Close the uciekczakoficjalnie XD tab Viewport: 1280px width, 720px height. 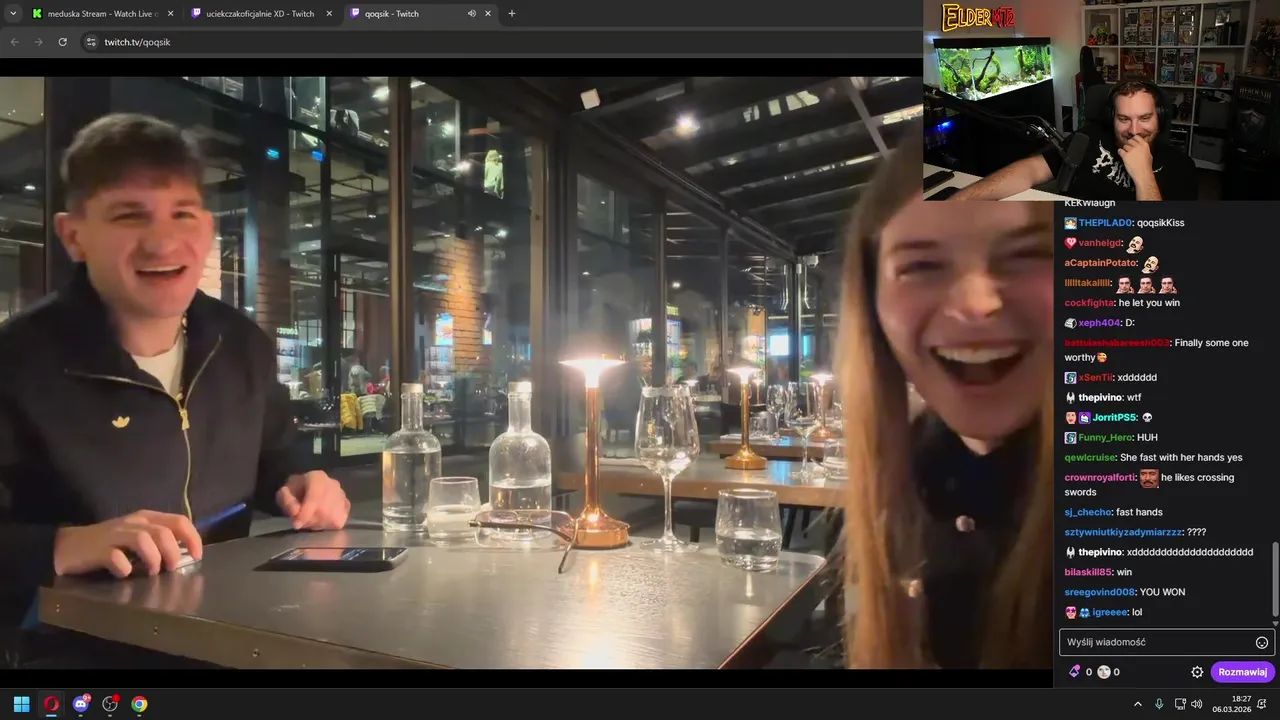(329, 14)
